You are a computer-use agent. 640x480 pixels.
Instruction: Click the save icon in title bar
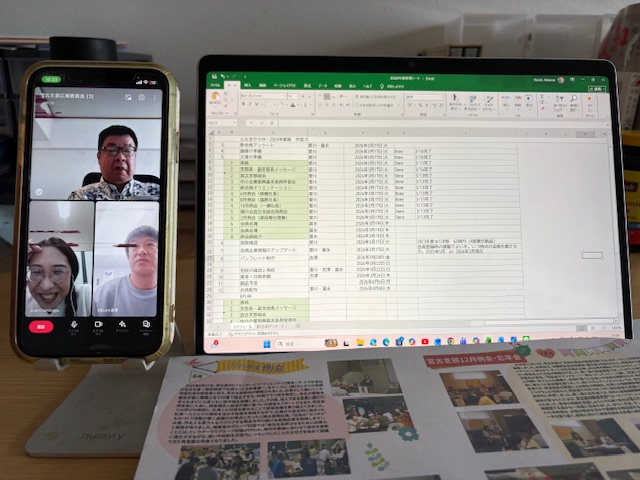(212, 76)
